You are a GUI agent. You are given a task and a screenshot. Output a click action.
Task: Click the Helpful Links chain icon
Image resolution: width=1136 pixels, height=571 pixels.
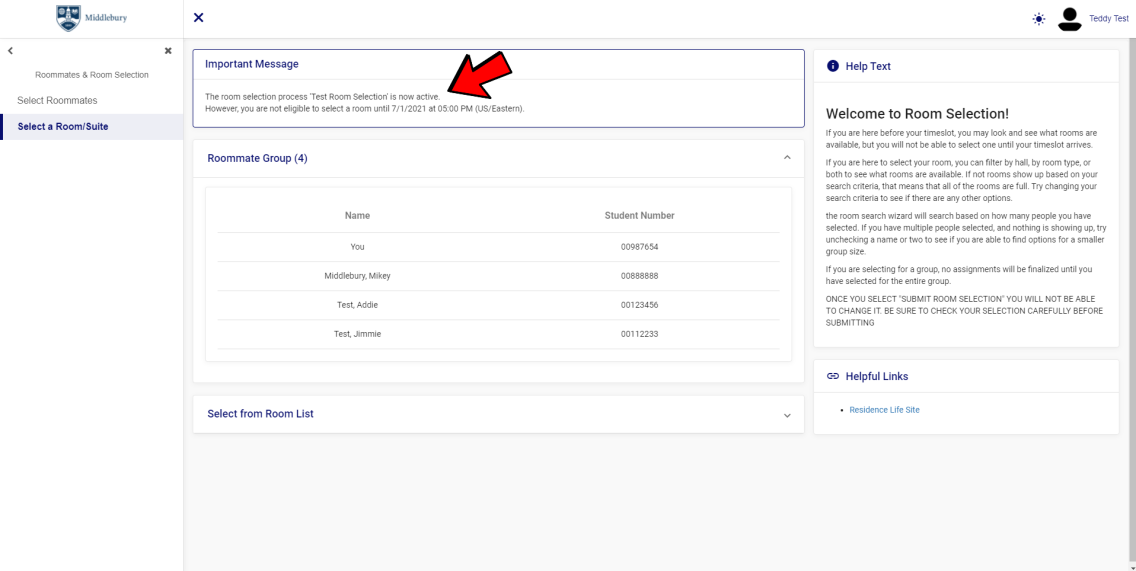[833, 376]
